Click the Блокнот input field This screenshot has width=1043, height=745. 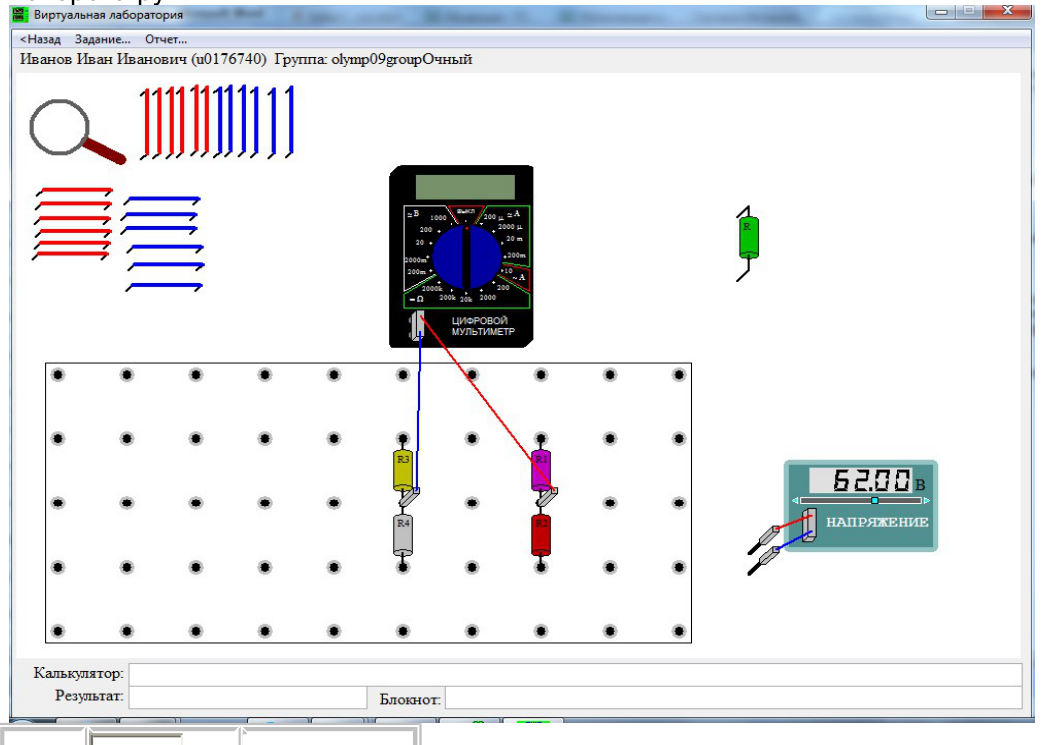(x=734, y=698)
